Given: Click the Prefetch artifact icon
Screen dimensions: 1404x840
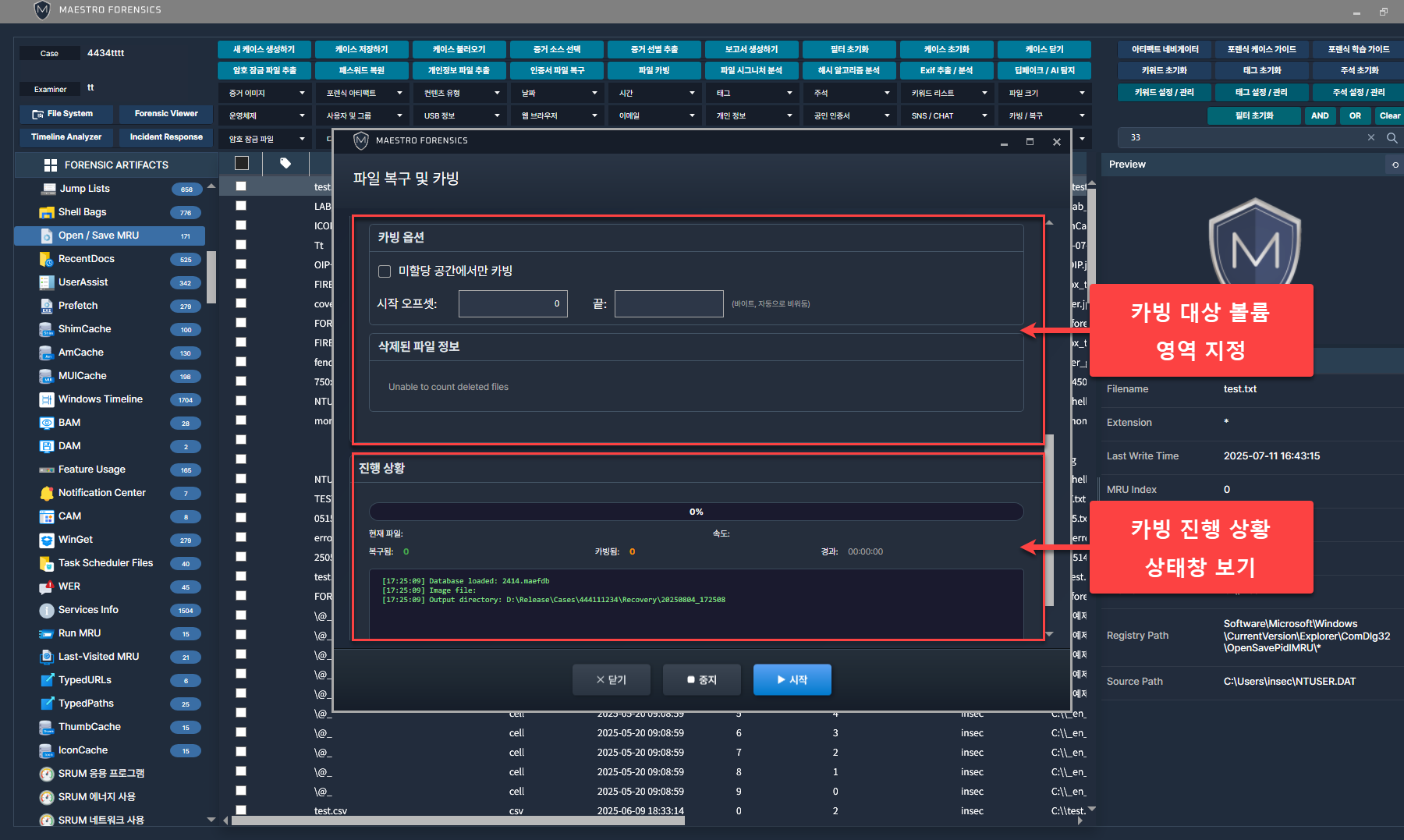Looking at the screenshot, I should click(x=46, y=306).
